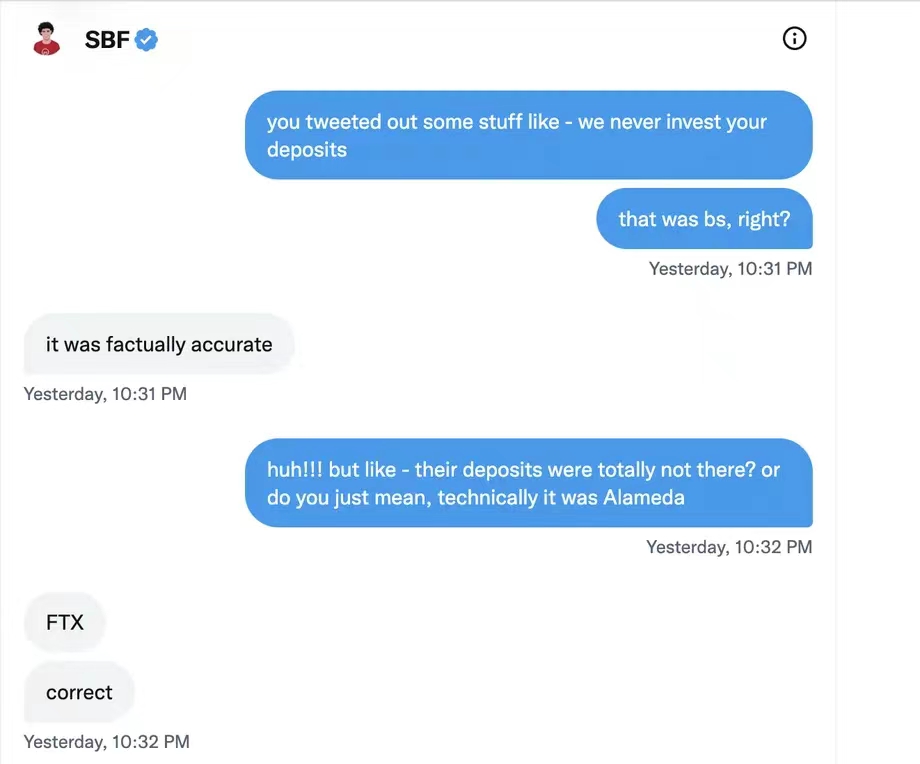Click the conversation header area
Viewport: 920px width, 764px height.
420,39
